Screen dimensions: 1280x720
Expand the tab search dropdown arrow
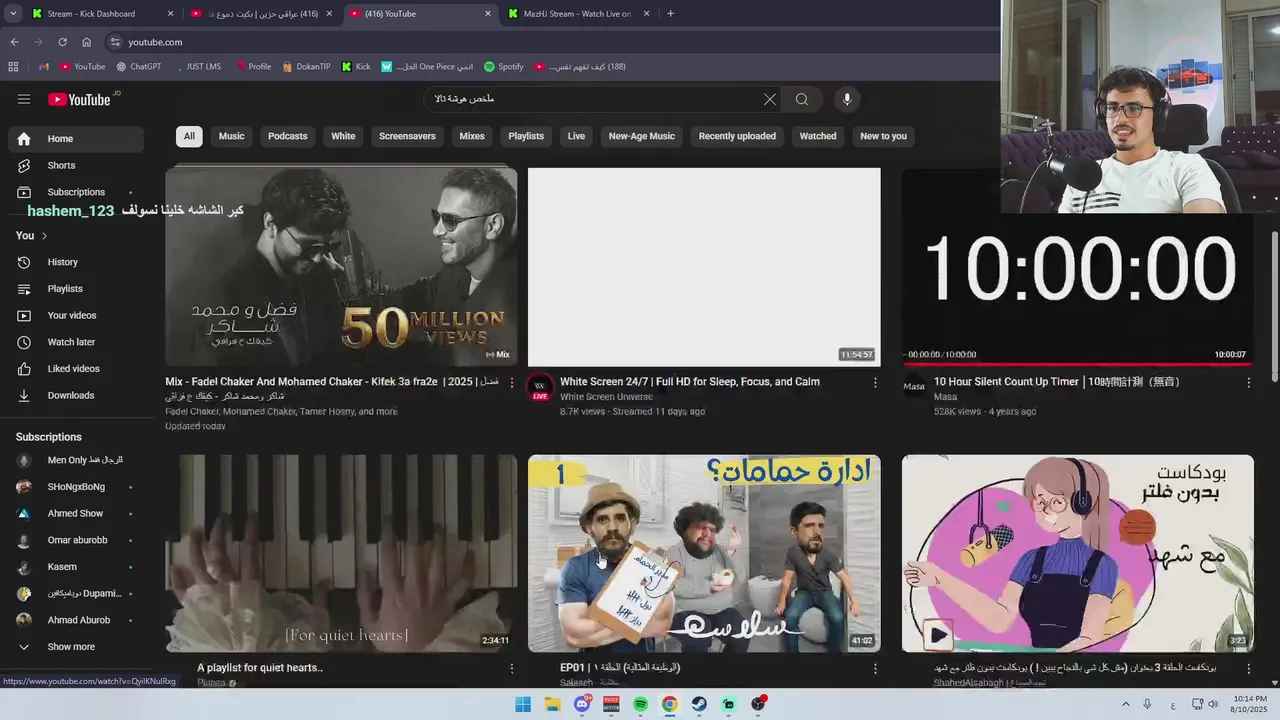(x=13, y=14)
